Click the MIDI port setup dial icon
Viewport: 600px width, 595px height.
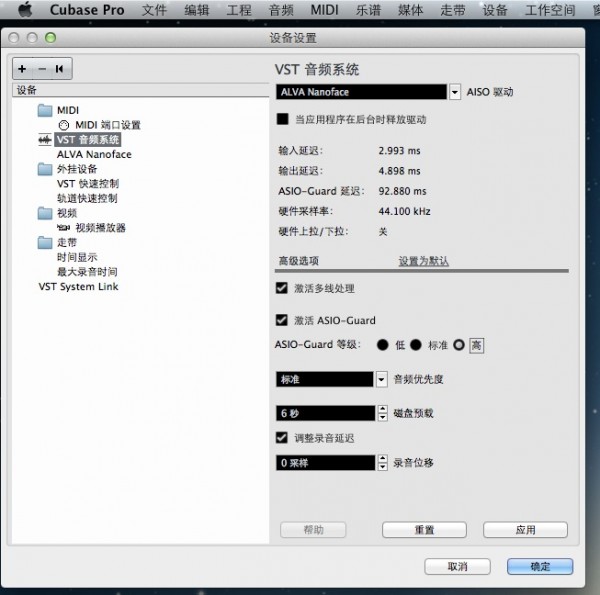tap(64, 125)
